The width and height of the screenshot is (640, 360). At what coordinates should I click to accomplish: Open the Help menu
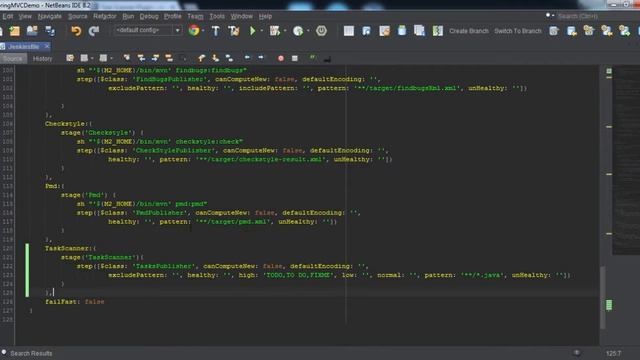pos(265,16)
